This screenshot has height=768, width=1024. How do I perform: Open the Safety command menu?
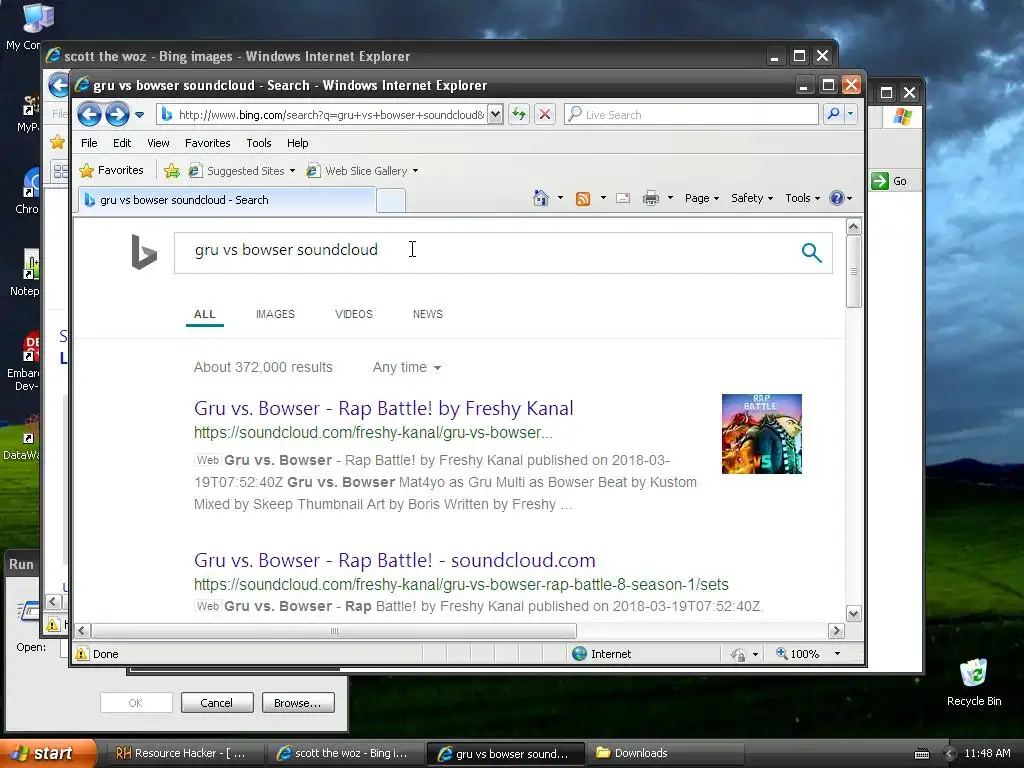(752, 198)
